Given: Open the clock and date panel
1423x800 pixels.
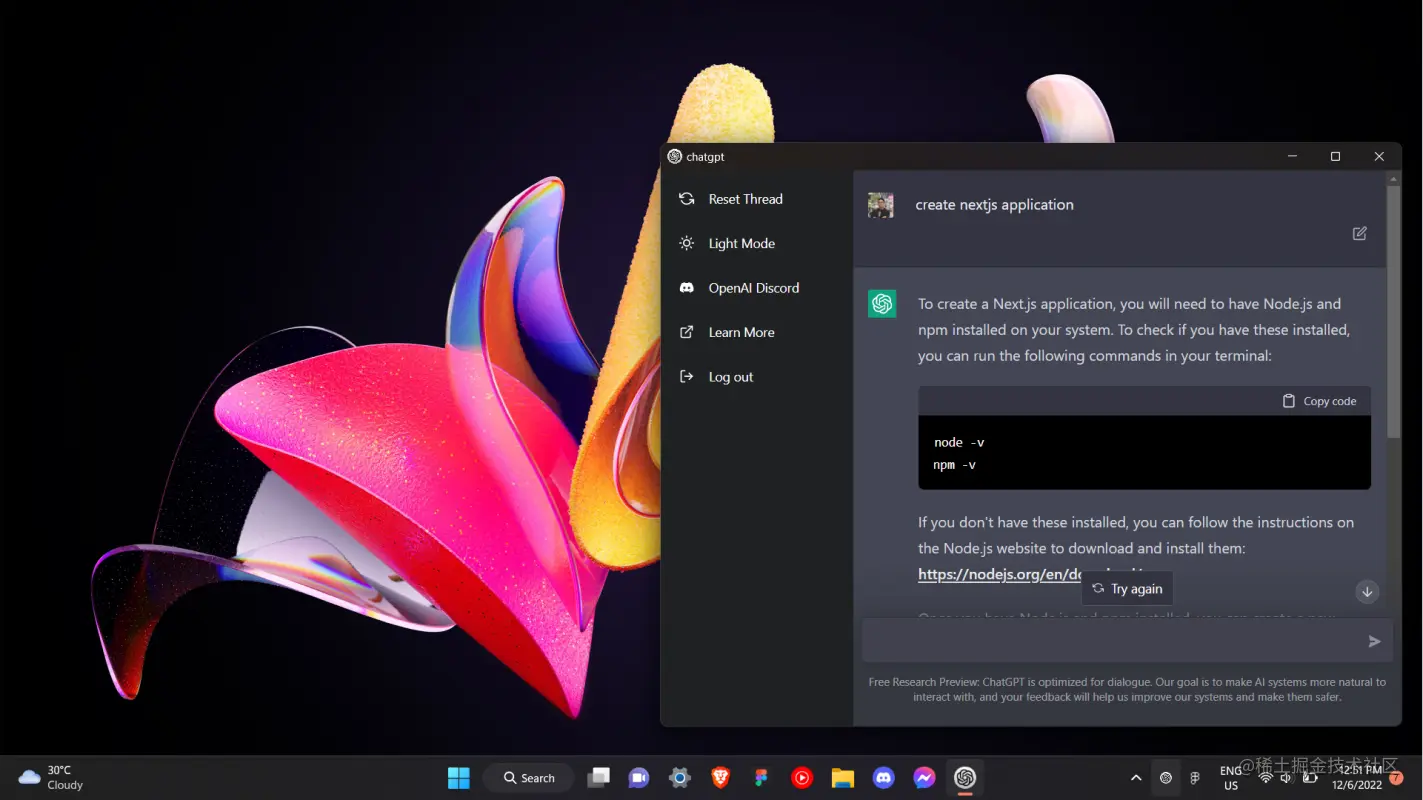Looking at the screenshot, I should 1356,778.
